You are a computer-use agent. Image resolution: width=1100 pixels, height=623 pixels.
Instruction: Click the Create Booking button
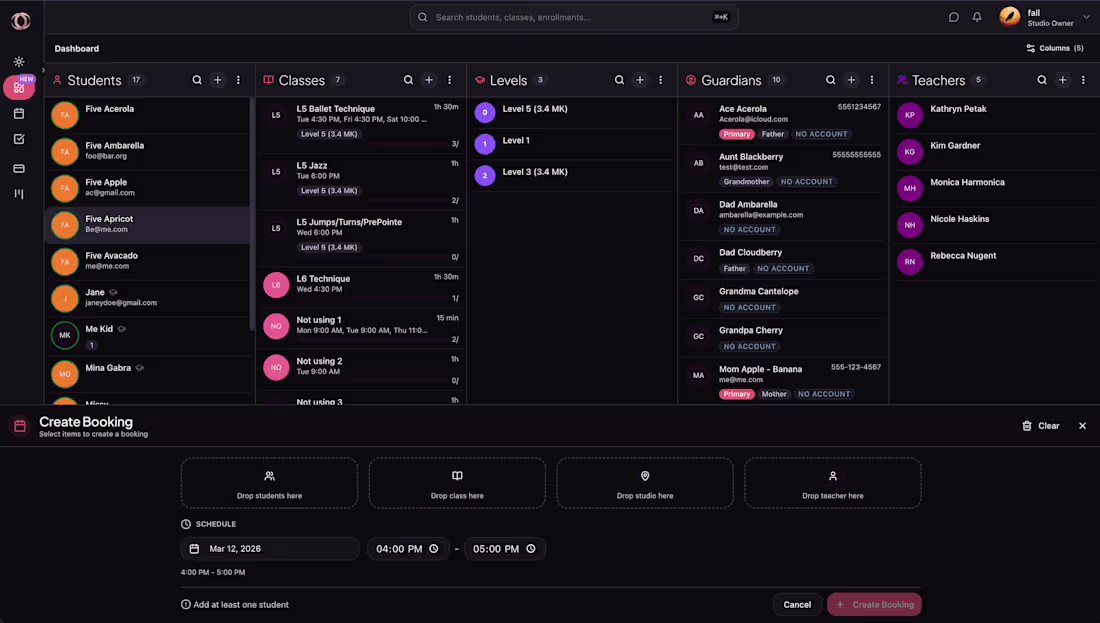[874, 605]
